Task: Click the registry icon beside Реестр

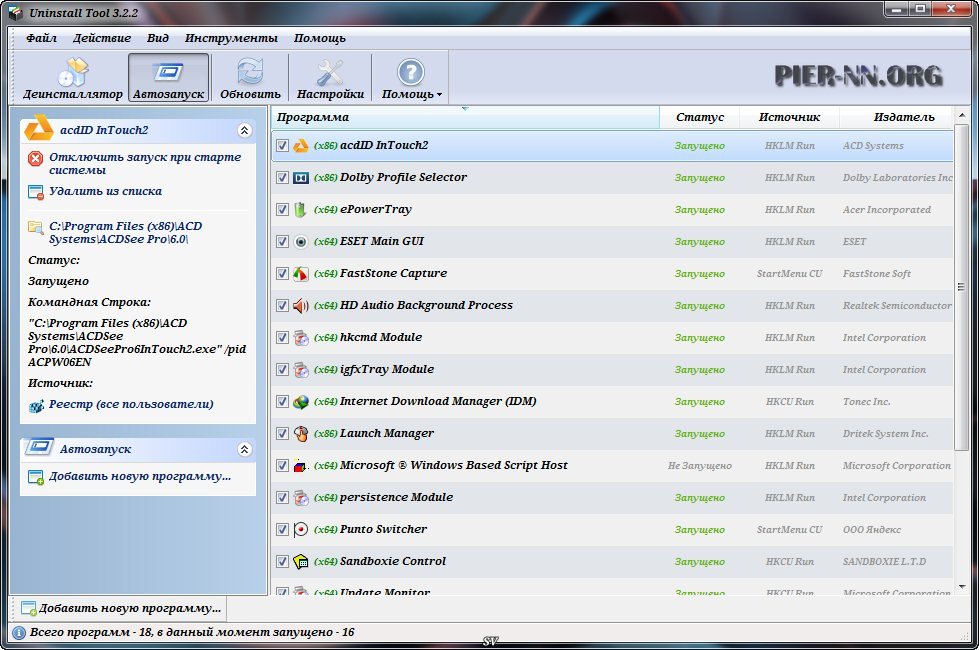Action: [x=36, y=406]
